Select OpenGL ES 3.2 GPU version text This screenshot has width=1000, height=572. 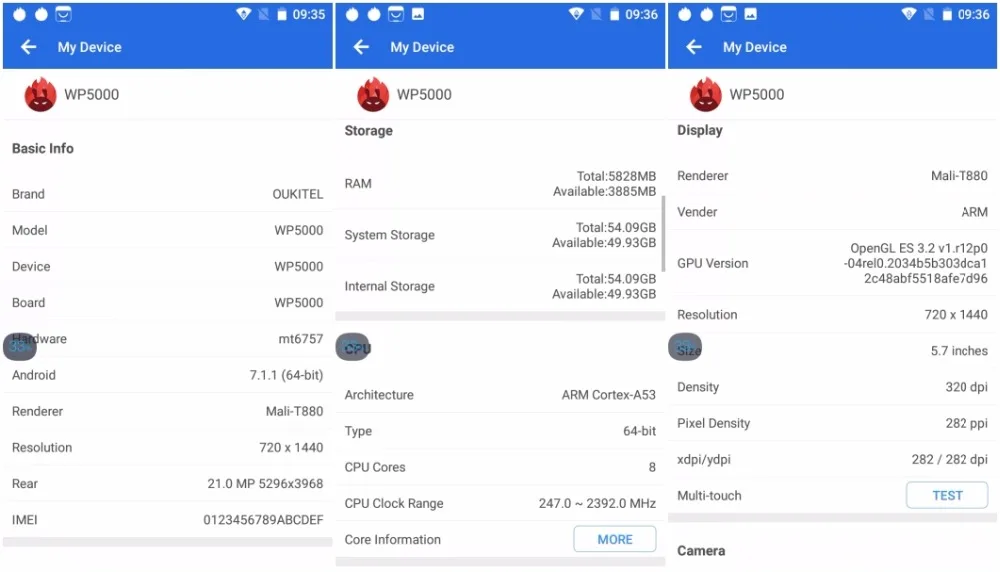[915, 263]
